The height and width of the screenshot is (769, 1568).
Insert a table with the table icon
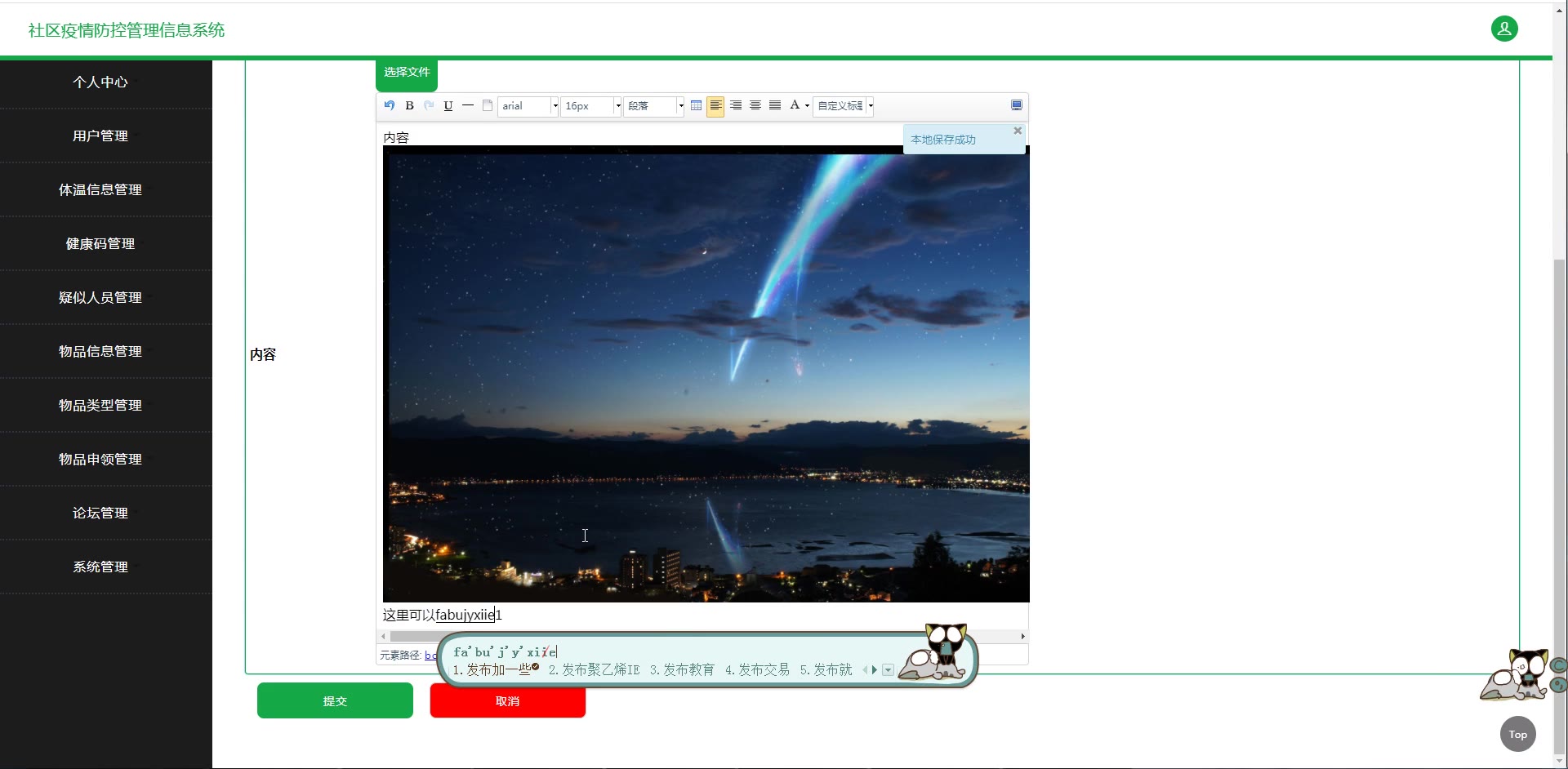(x=696, y=105)
